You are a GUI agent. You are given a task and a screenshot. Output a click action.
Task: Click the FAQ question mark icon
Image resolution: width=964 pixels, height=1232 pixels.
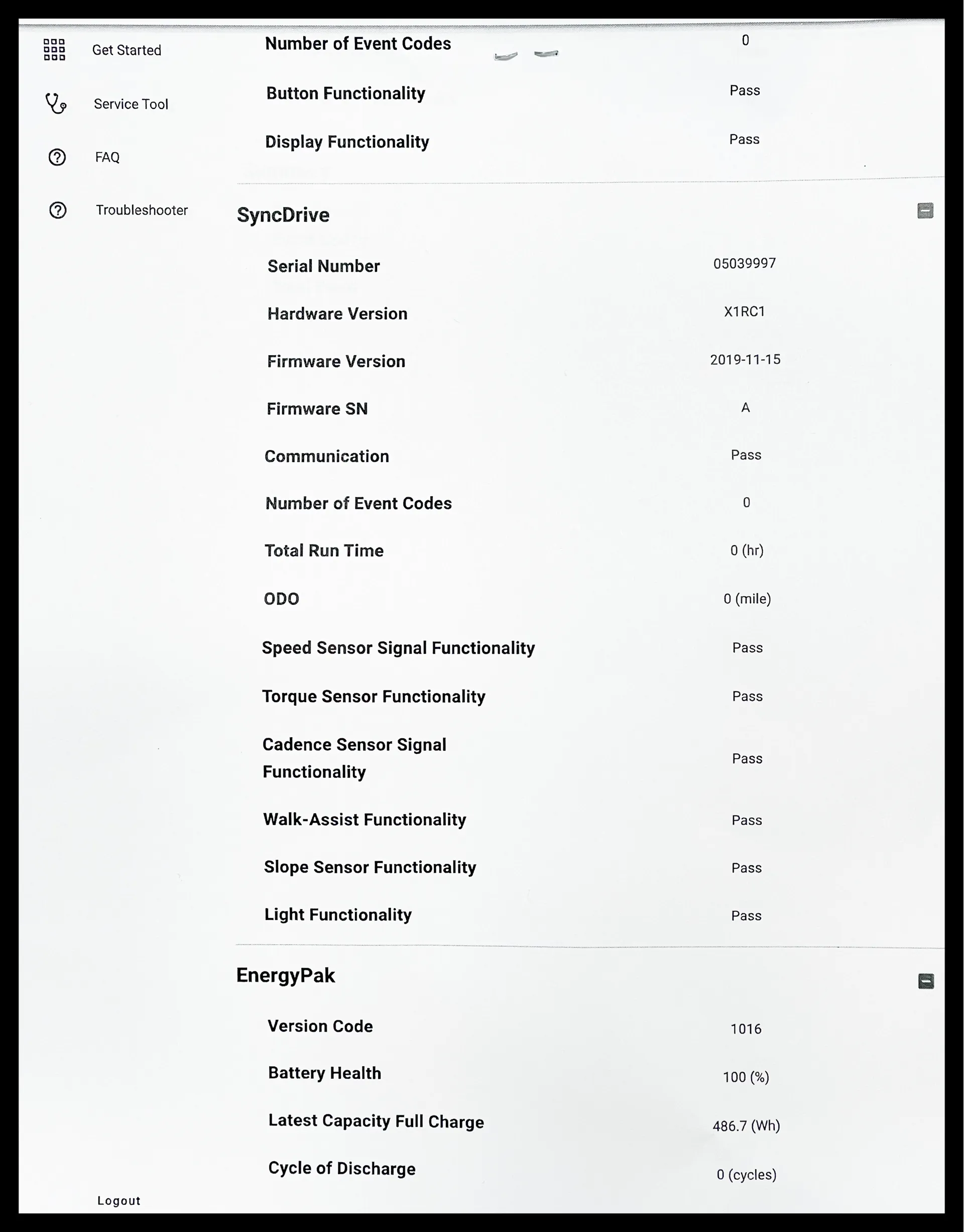(x=57, y=157)
